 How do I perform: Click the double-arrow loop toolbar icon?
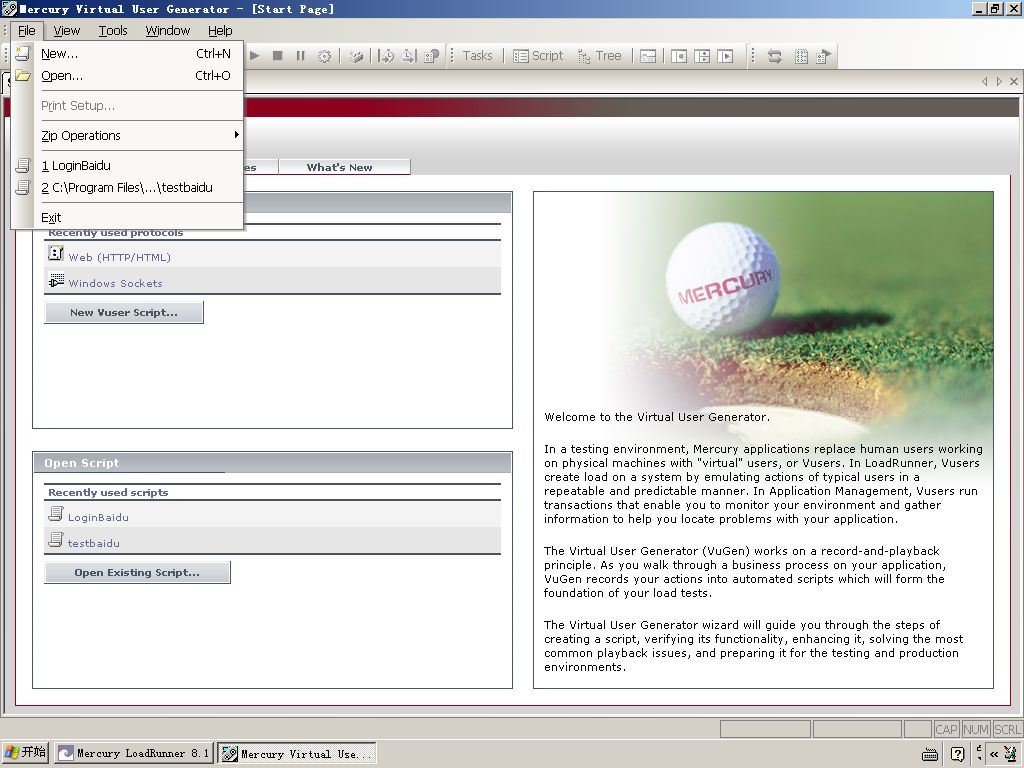775,56
